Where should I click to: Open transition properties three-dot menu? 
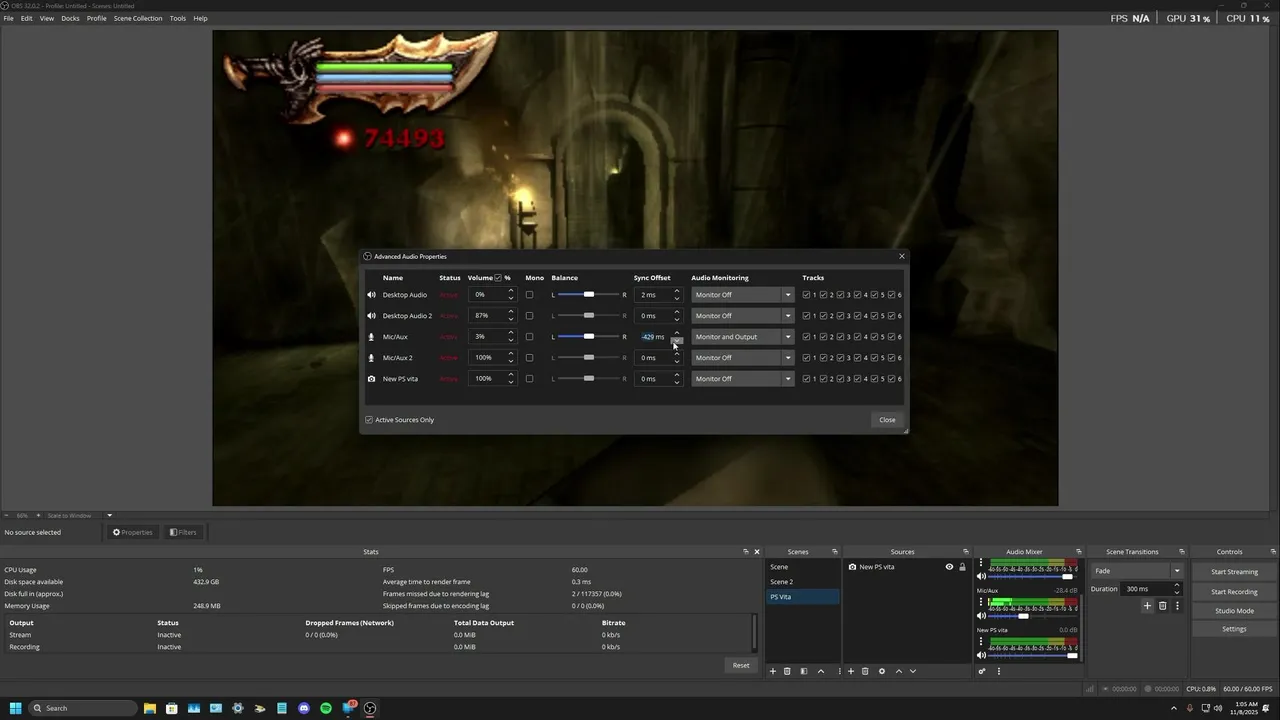coord(1177,606)
